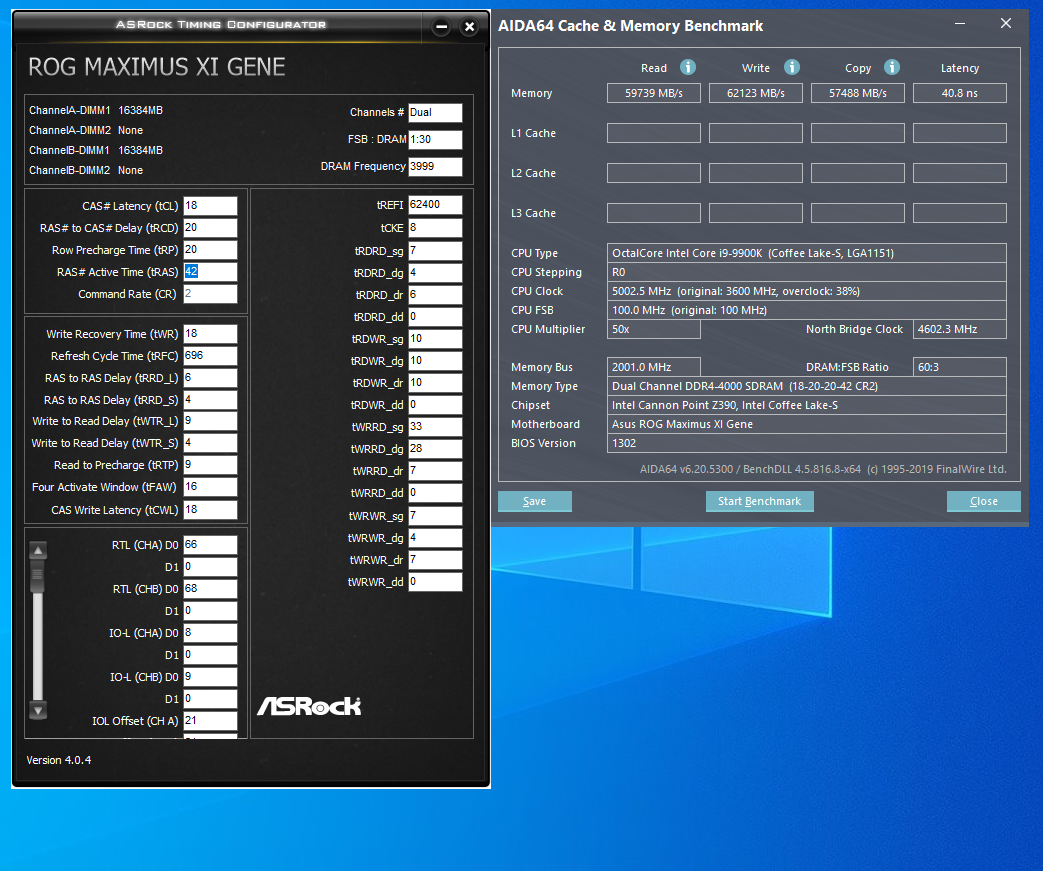
Task: Click the ASRock logo
Action: 309,706
